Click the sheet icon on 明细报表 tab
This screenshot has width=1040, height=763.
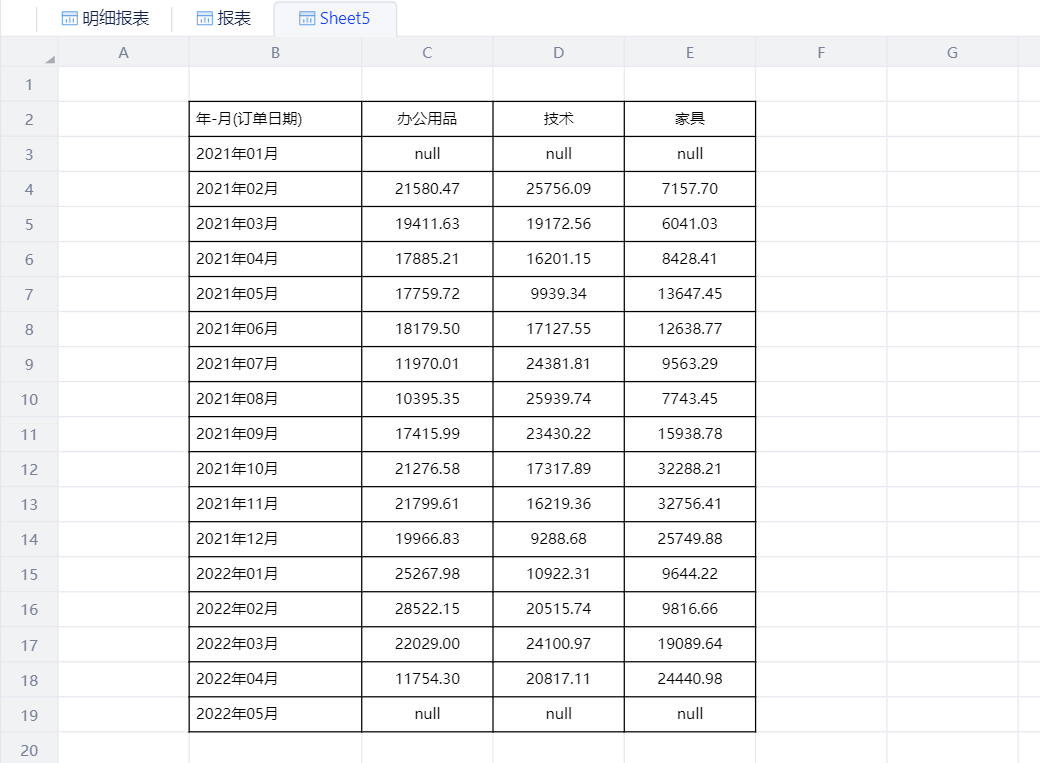(x=70, y=18)
